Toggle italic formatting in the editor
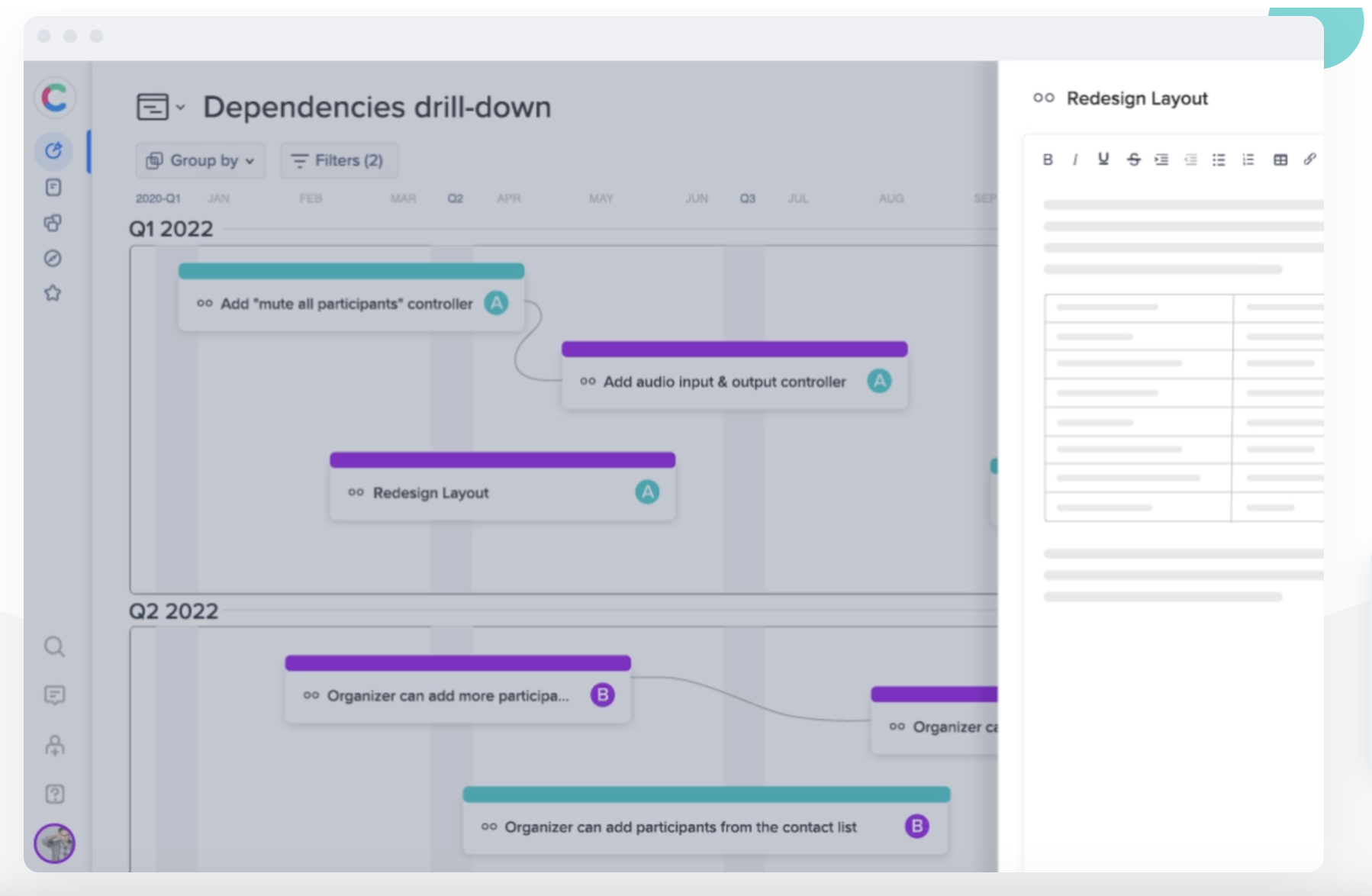The image size is (1372, 896). click(1075, 160)
